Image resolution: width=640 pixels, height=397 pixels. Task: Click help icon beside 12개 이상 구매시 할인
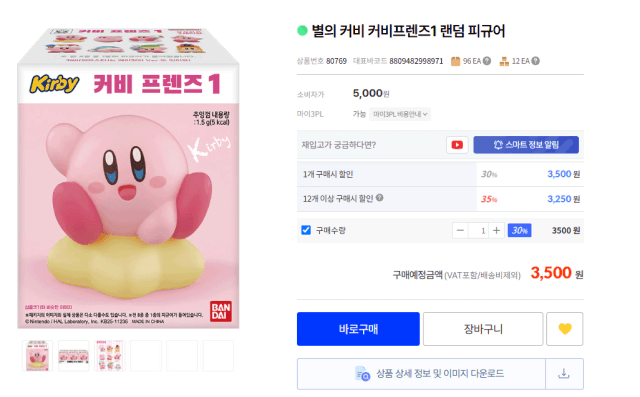tap(380, 198)
